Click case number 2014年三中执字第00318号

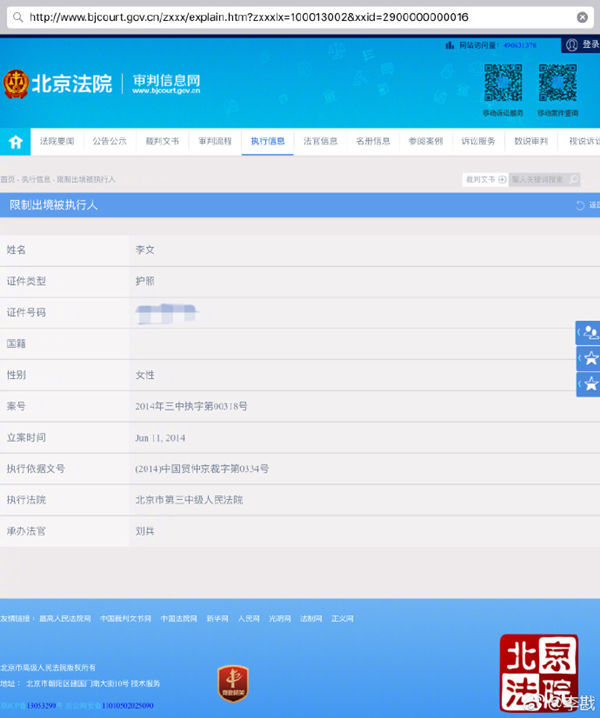tap(191, 406)
